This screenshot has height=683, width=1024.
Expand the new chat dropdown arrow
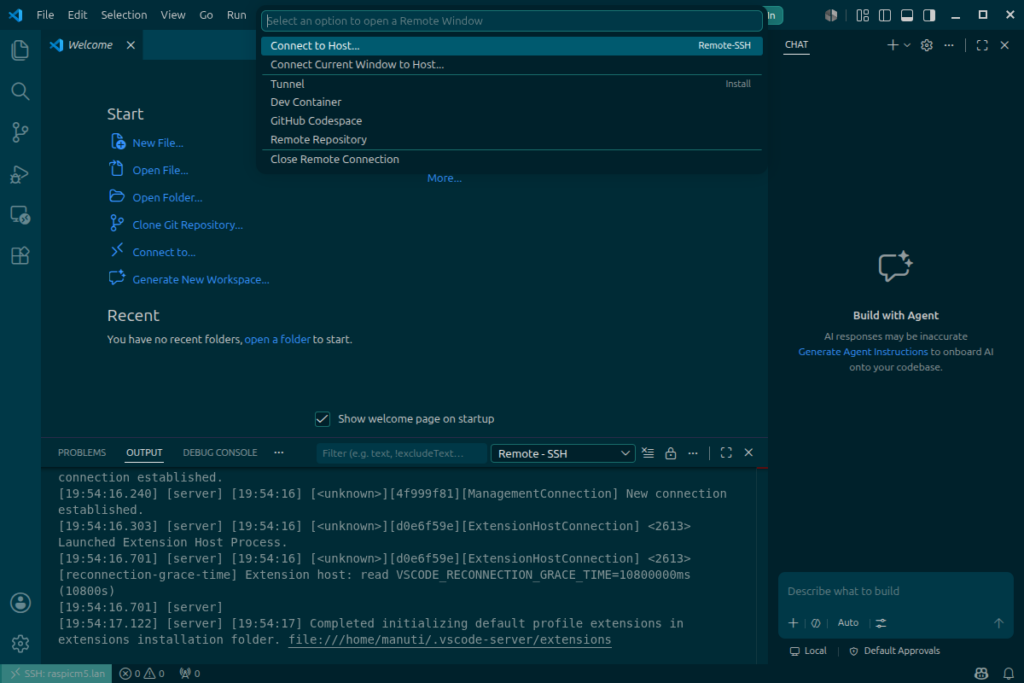tap(907, 45)
